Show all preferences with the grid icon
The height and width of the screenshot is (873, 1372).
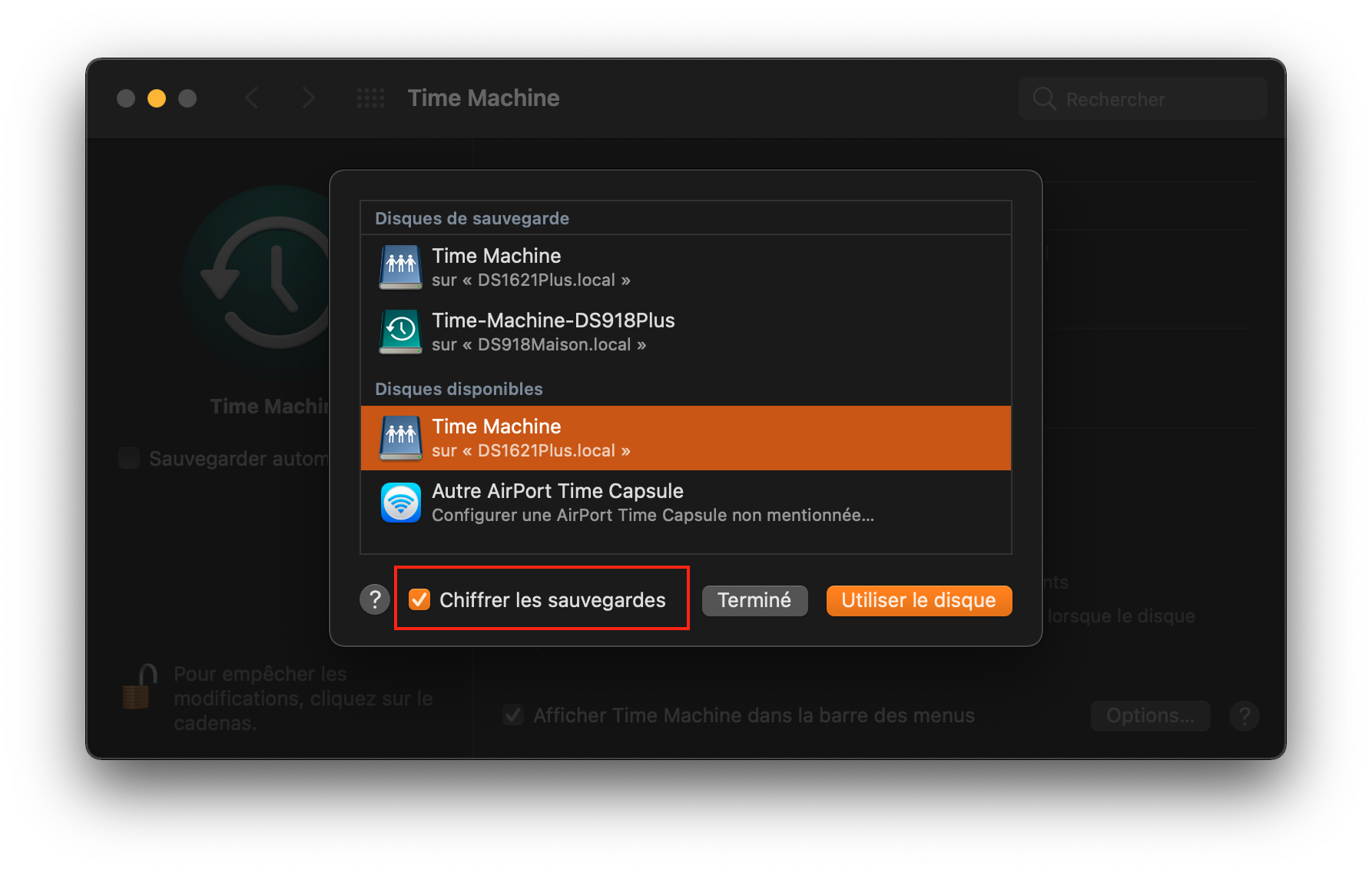pos(370,98)
